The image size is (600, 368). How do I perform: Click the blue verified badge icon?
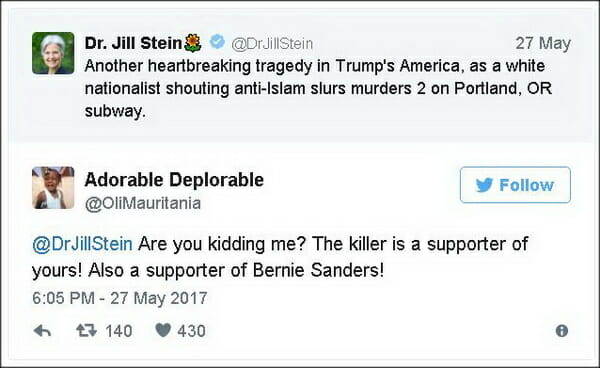pyautogui.click(x=217, y=41)
